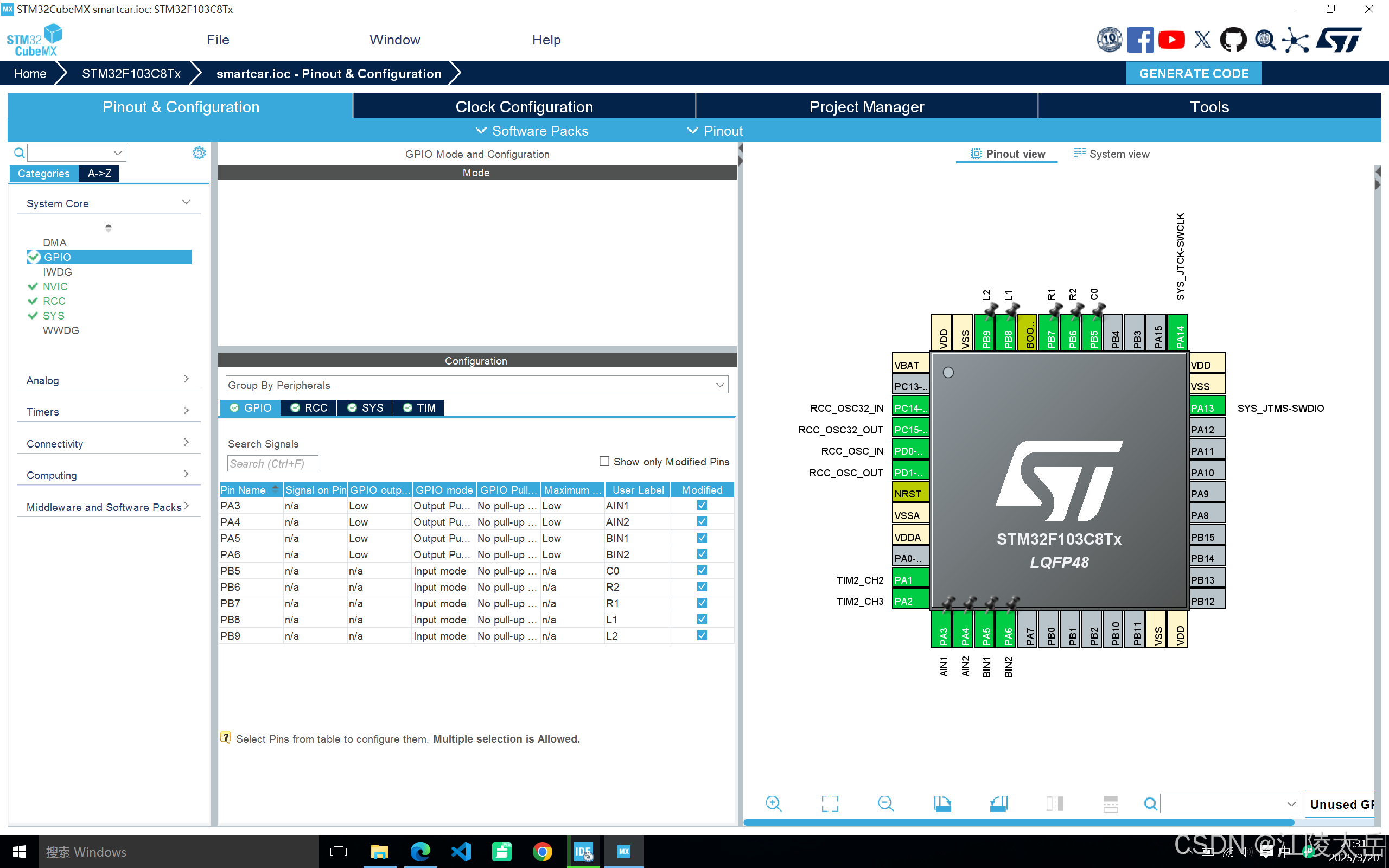The width and height of the screenshot is (1389, 868).
Task: Click the rotate clockwise pinout icon
Action: 942,803
